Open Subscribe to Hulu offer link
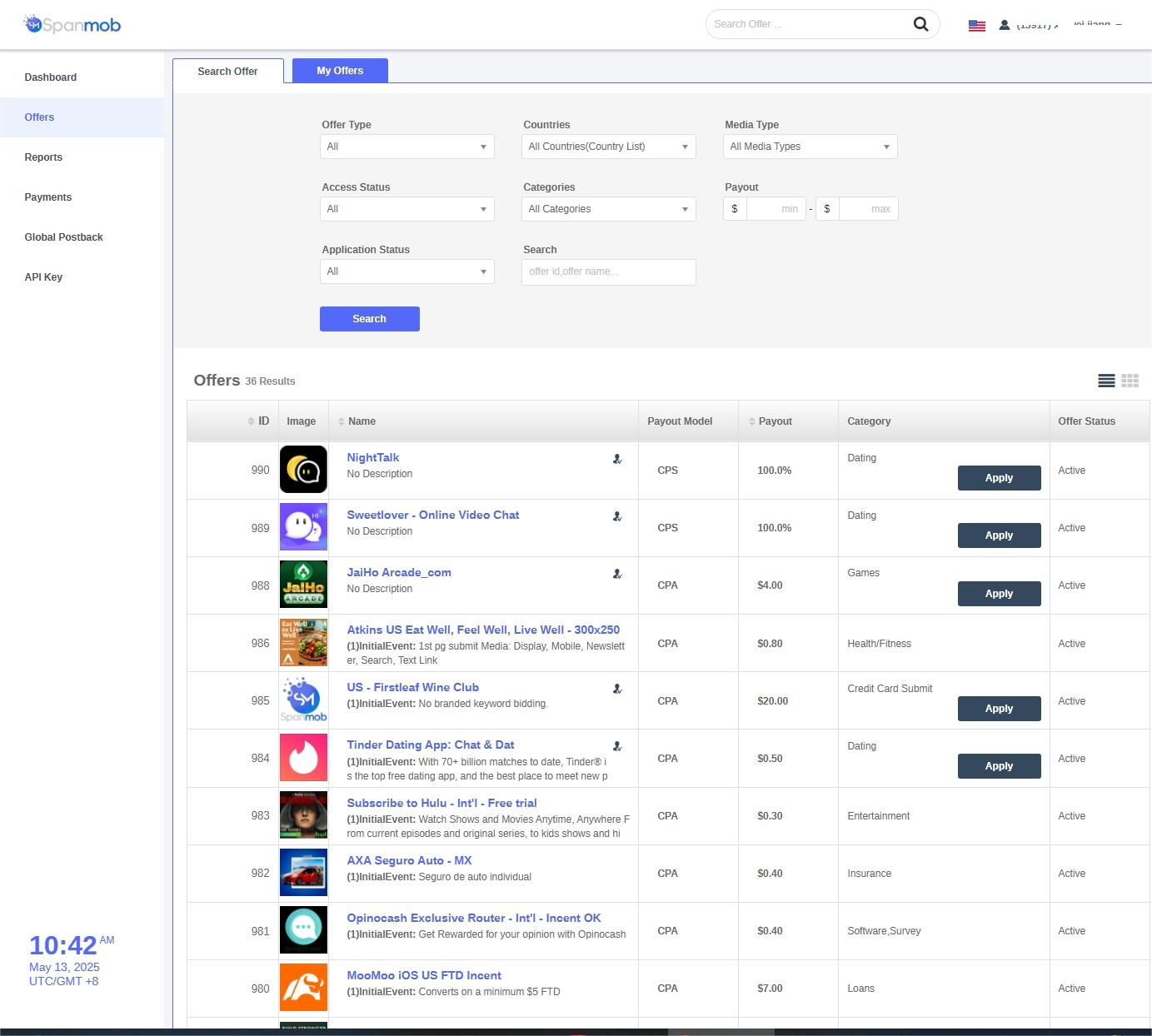Image resolution: width=1152 pixels, height=1036 pixels. tap(441, 803)
